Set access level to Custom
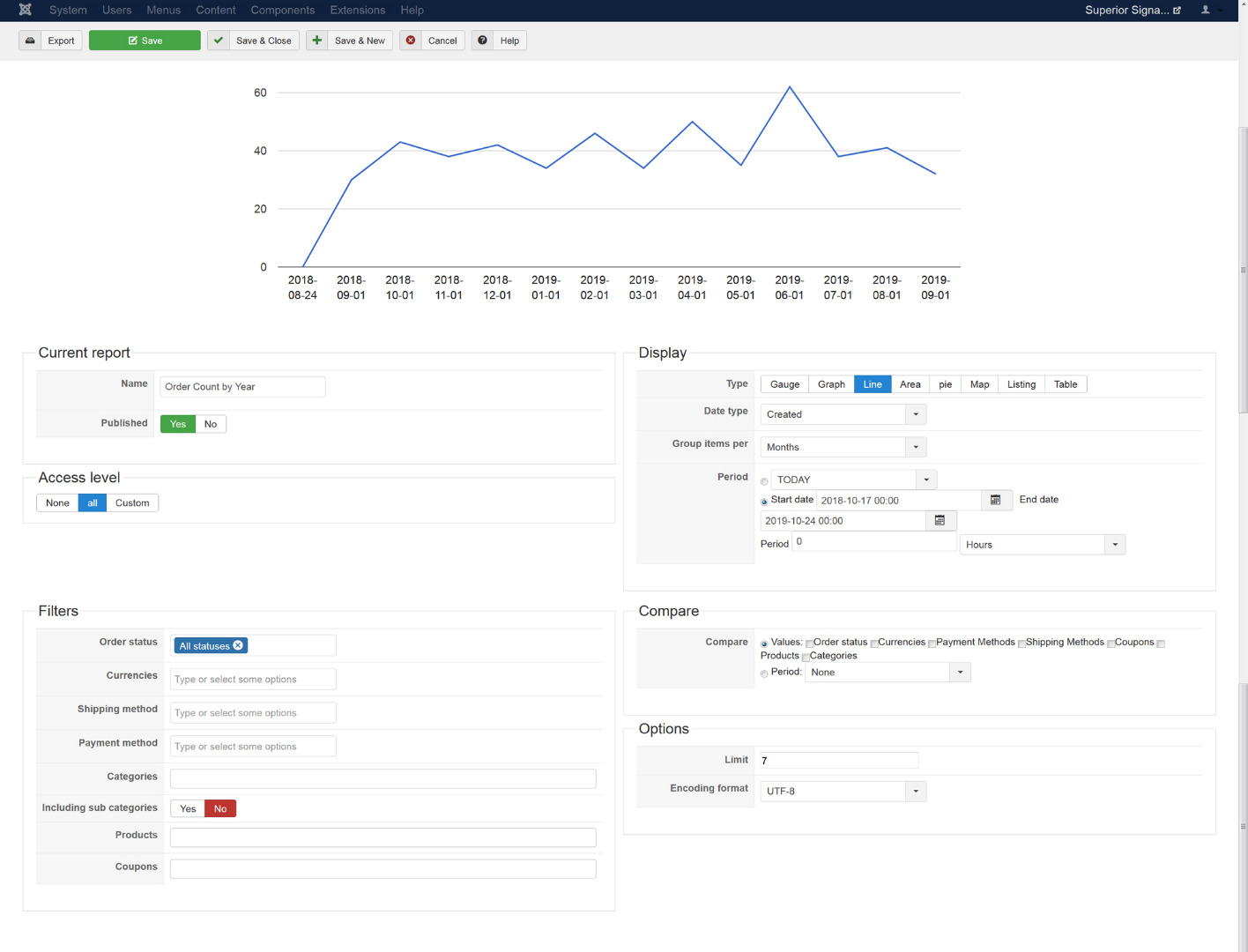 point(132,502)
